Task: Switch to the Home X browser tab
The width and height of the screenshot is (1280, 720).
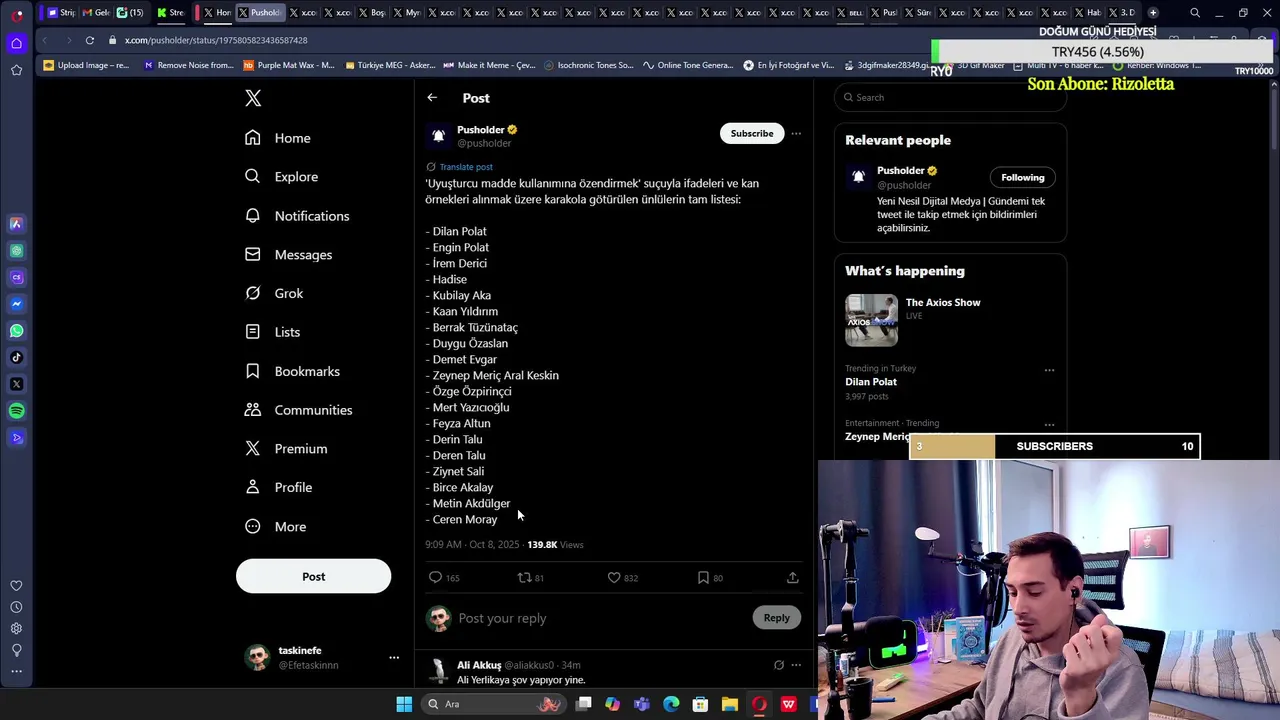Action: pyautogui.click(x=217, y=13)
